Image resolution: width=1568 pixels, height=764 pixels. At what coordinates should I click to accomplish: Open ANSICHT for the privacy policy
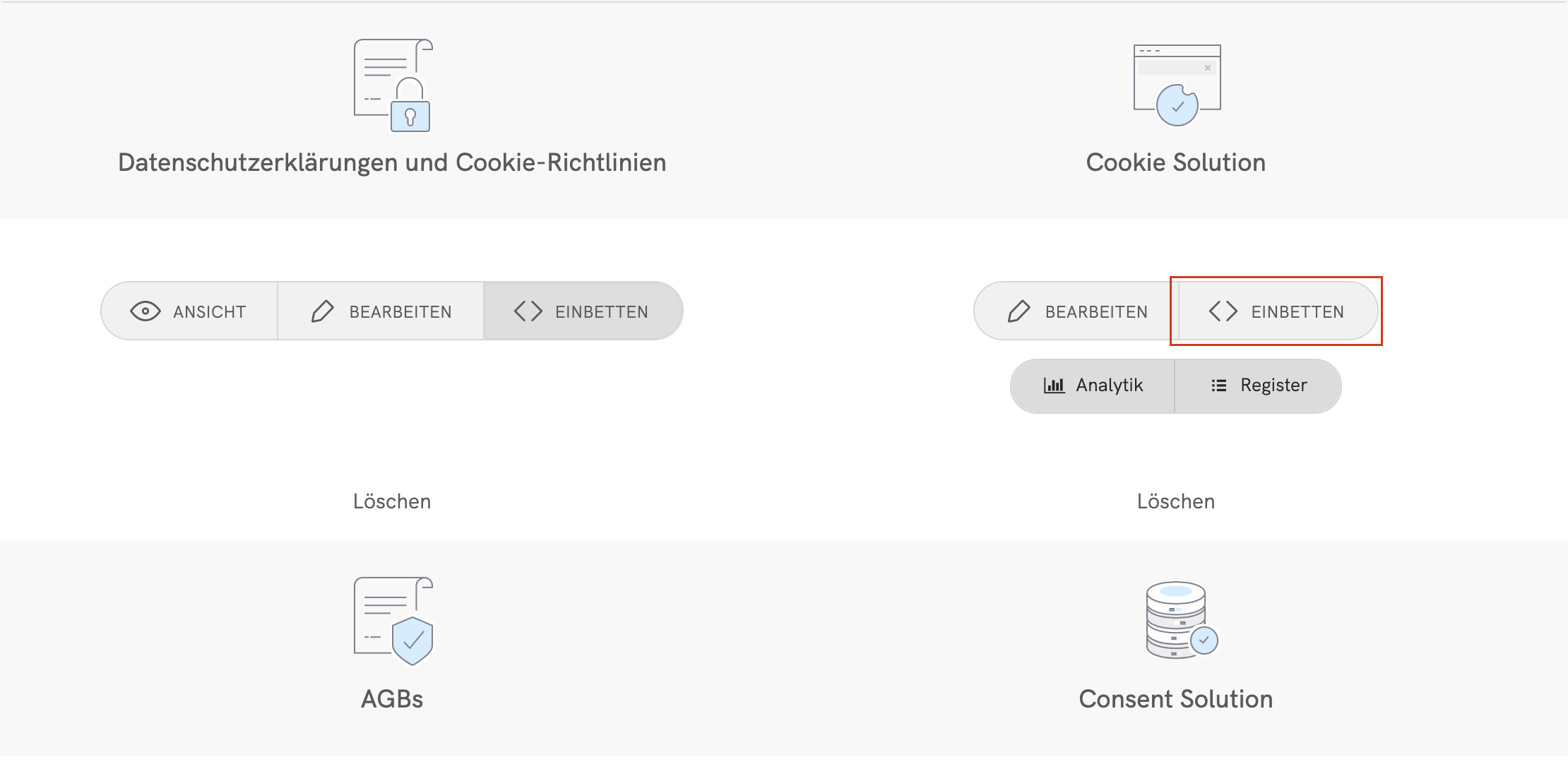point(189,311)
